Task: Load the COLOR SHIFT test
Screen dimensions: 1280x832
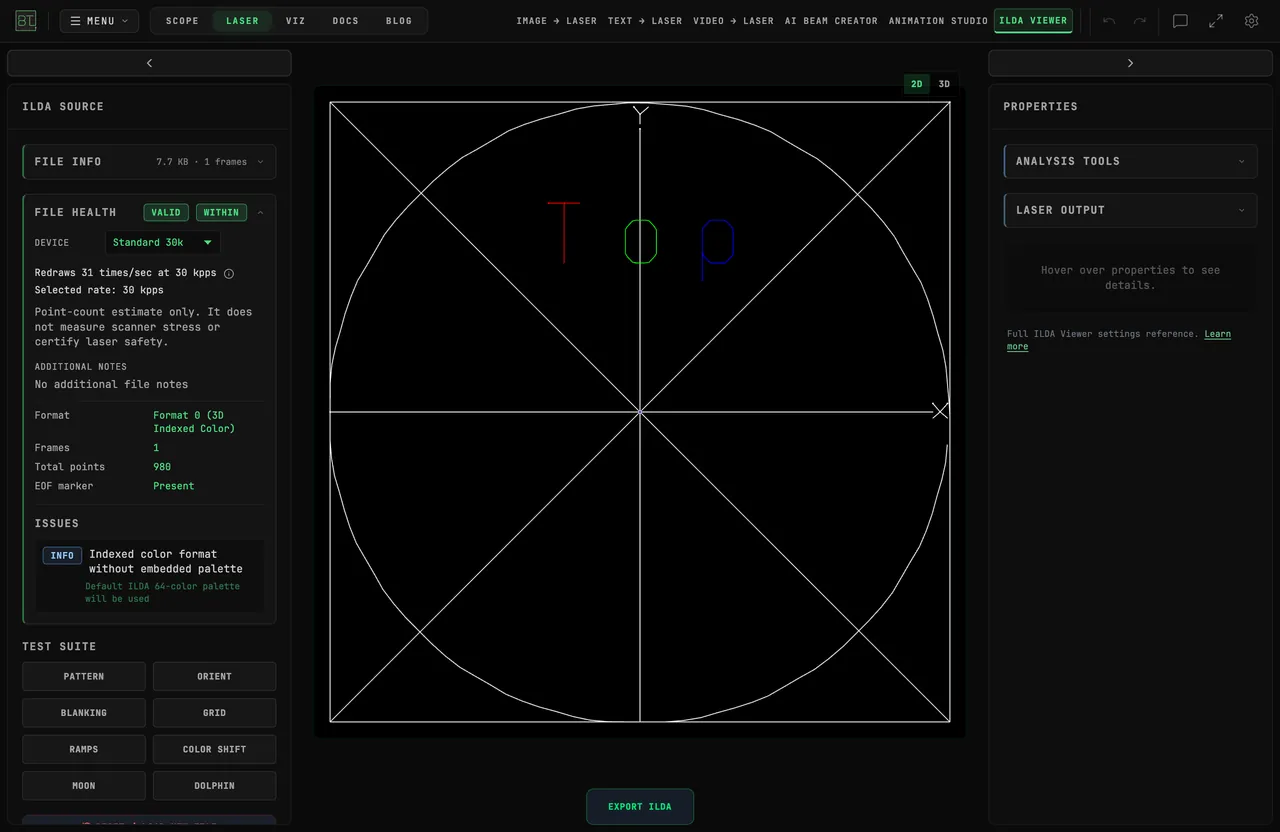Action: (214, 749)
